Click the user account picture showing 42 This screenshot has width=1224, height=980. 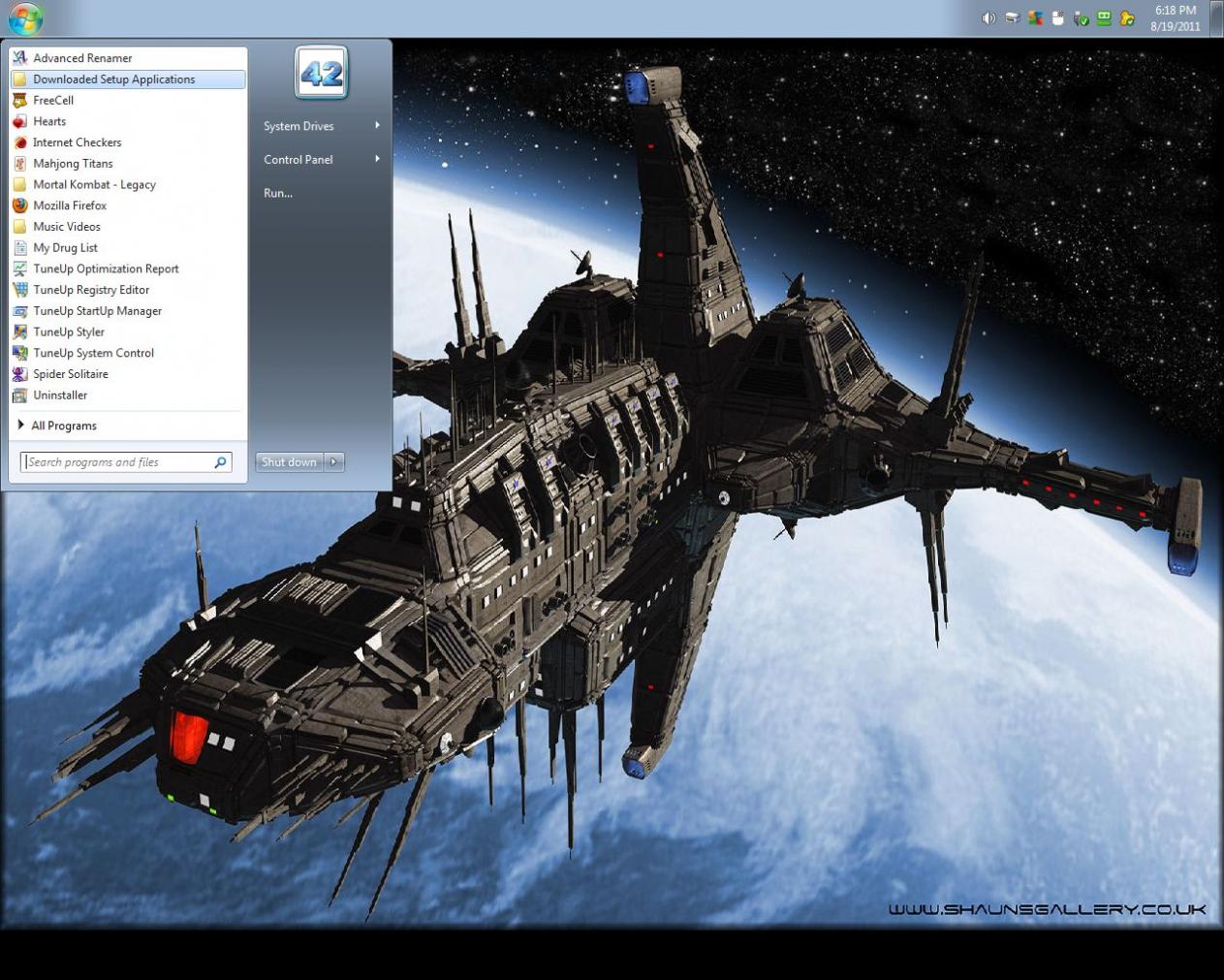pos(321,73)
